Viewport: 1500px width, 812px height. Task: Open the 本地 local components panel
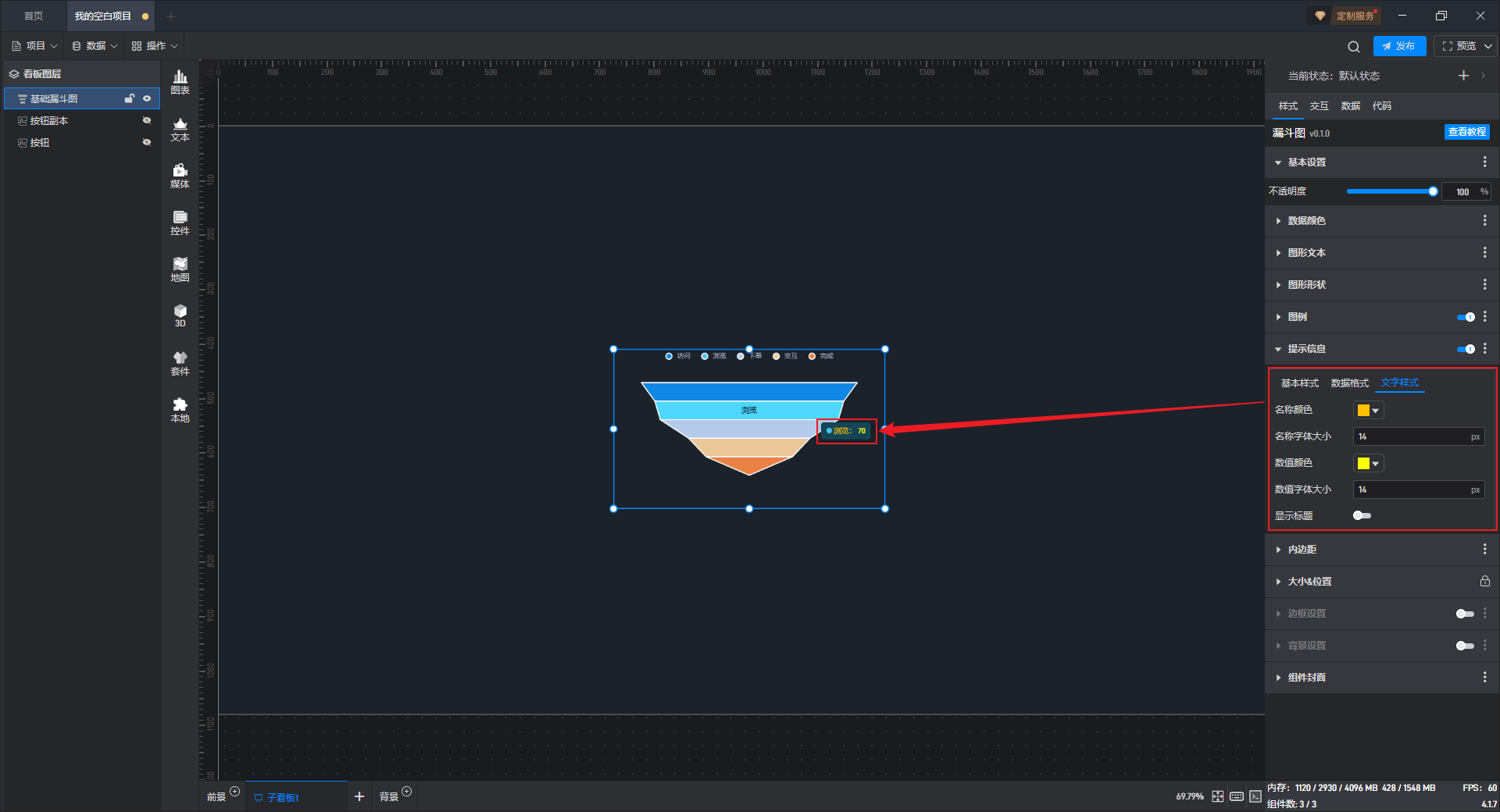(x=180, y=410)
